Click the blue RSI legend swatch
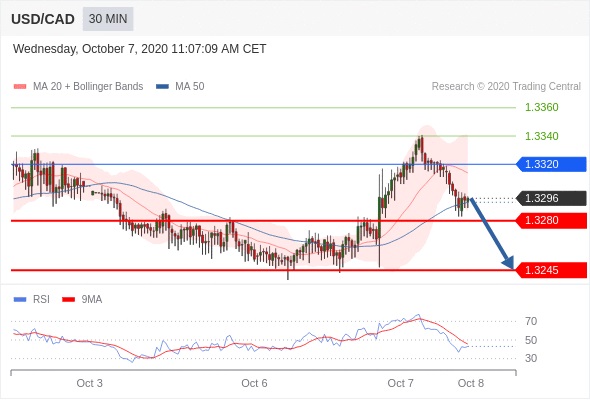Screen dimensions: 590x400 coord(20,300)
